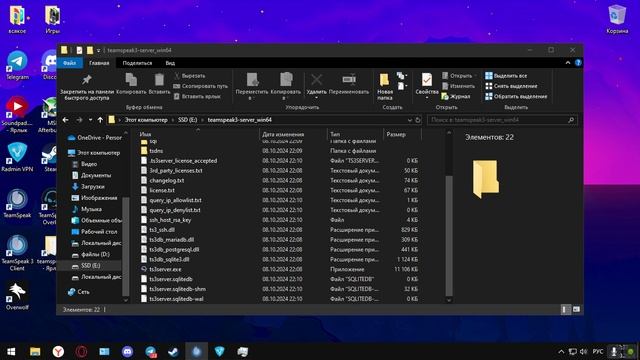640x360 pixels.
Task: Click the Soundpad desktop shortcut
Action: point(17,115)
